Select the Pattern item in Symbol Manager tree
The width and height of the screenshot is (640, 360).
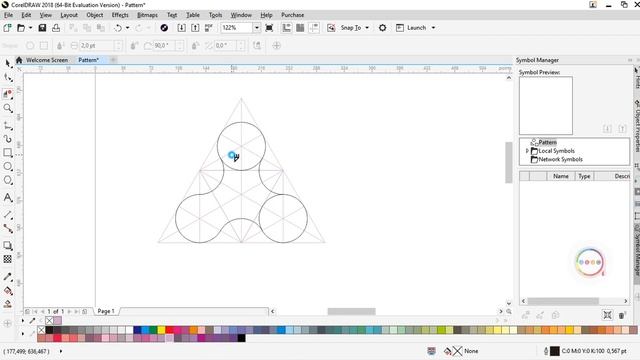547,142
